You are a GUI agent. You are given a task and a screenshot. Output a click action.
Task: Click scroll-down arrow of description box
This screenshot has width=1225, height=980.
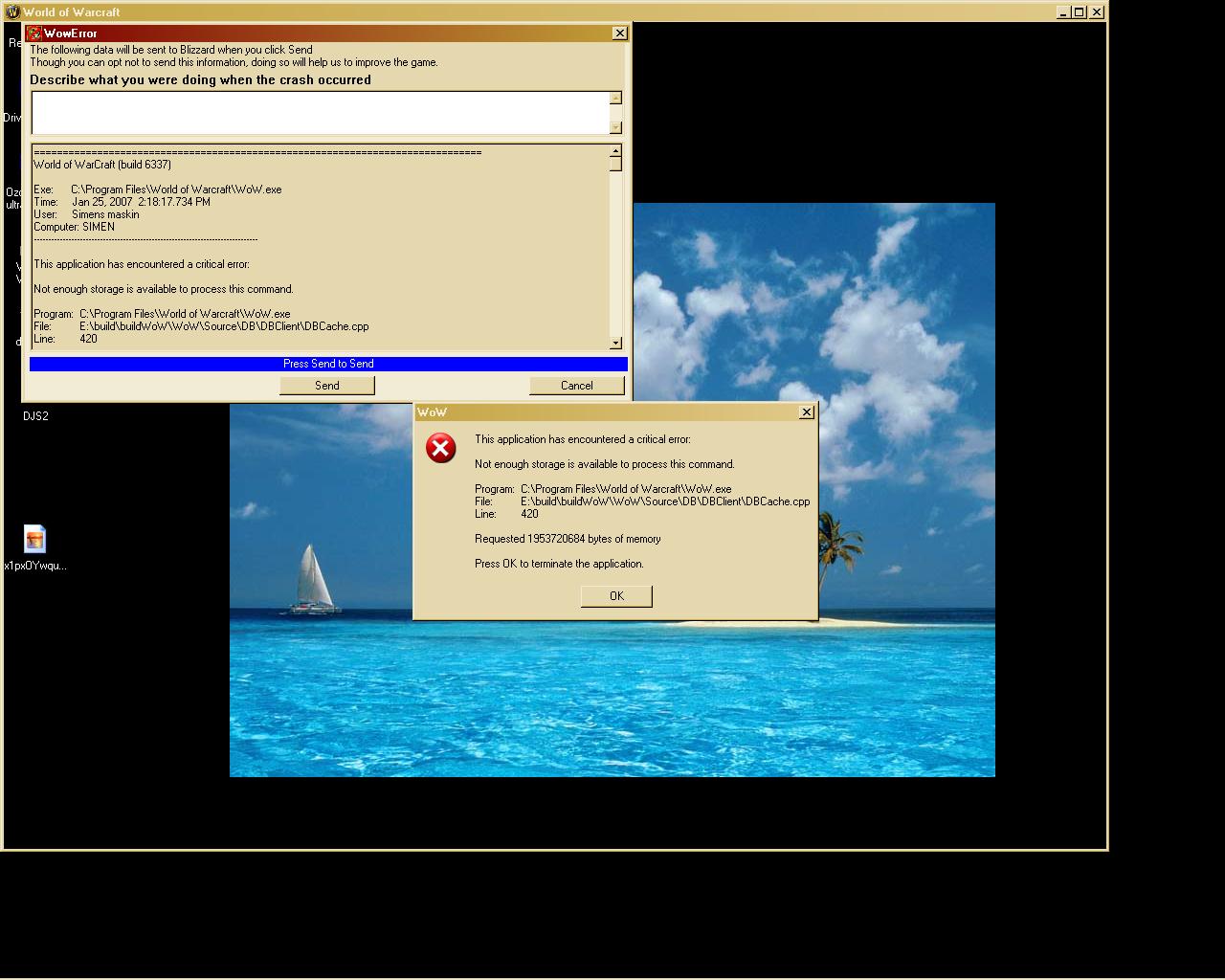click(x=616, y=127)
